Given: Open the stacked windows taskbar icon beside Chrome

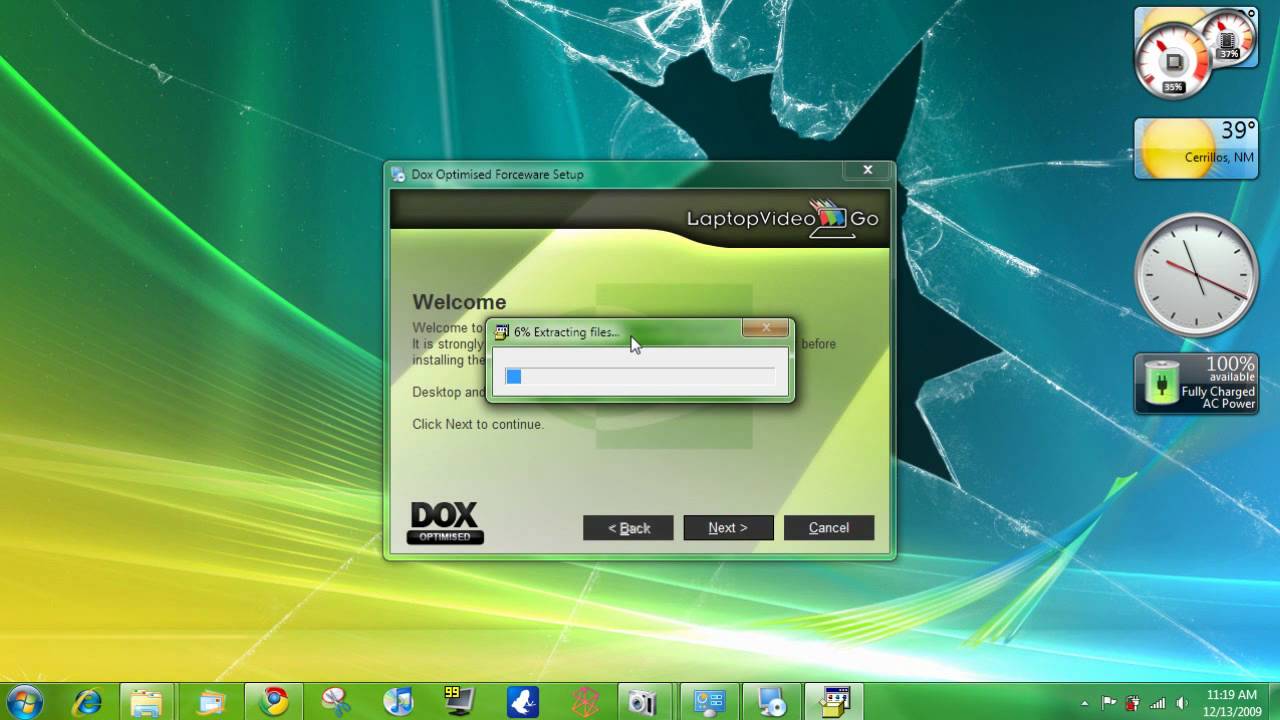Looking at the screenshot, I should coord(211,702).
